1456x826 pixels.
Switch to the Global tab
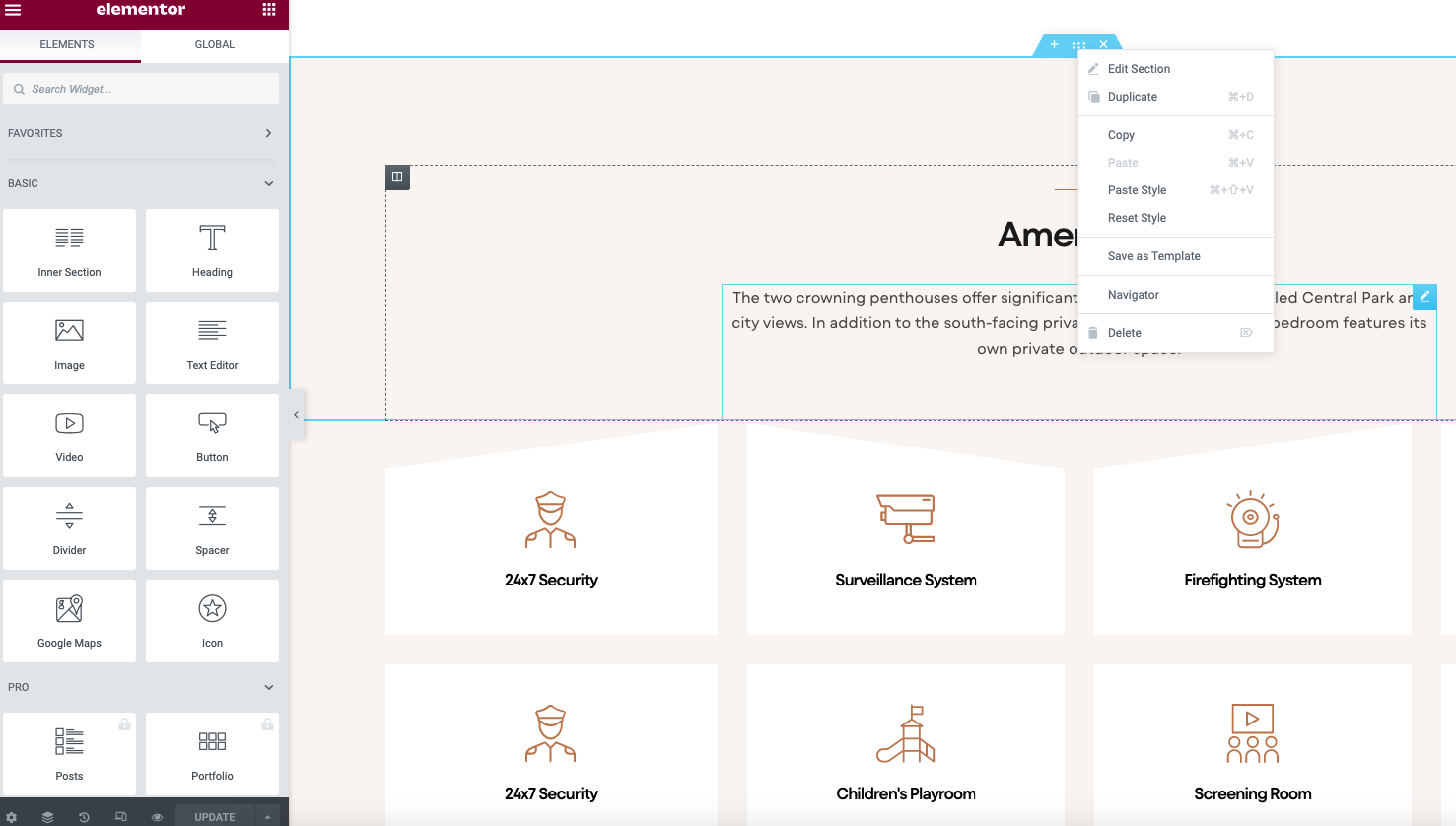tap(214, 44)
